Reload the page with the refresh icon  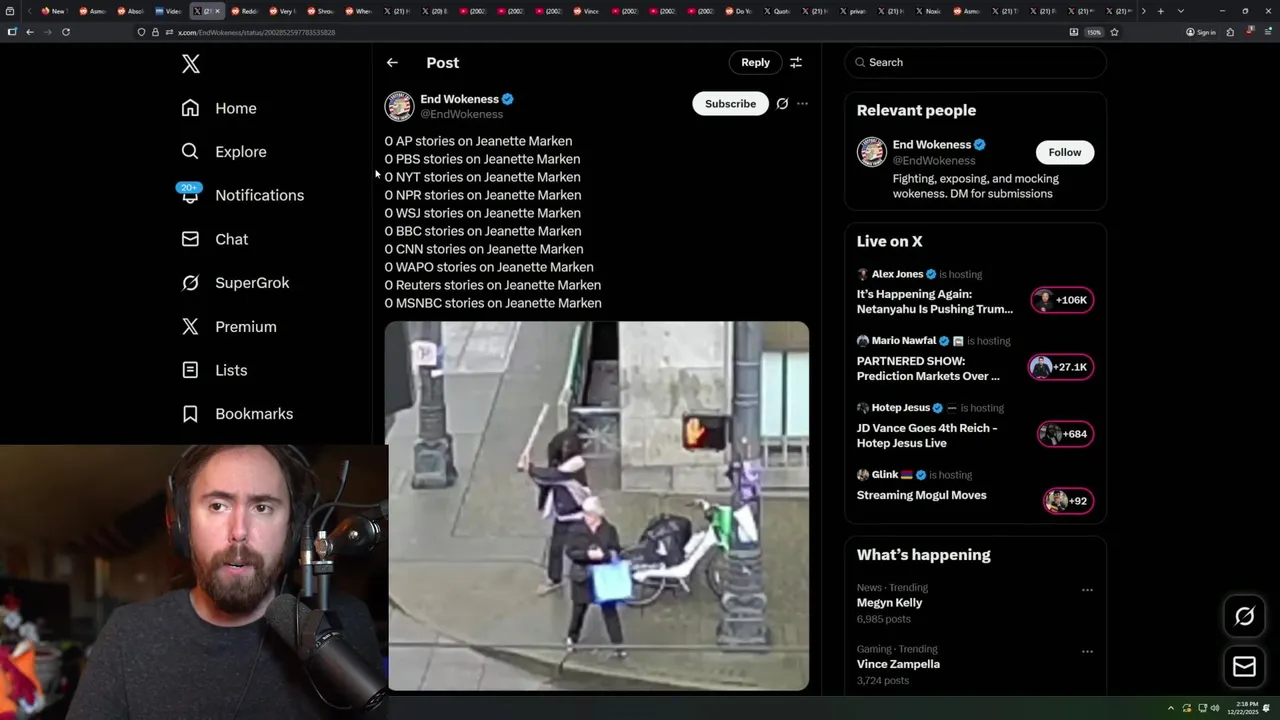66,32
